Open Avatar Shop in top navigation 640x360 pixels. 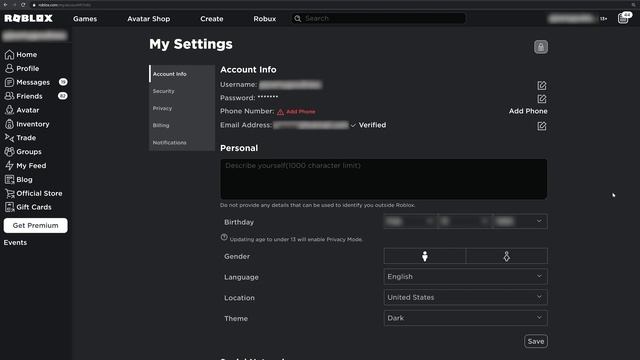point(149,19)
